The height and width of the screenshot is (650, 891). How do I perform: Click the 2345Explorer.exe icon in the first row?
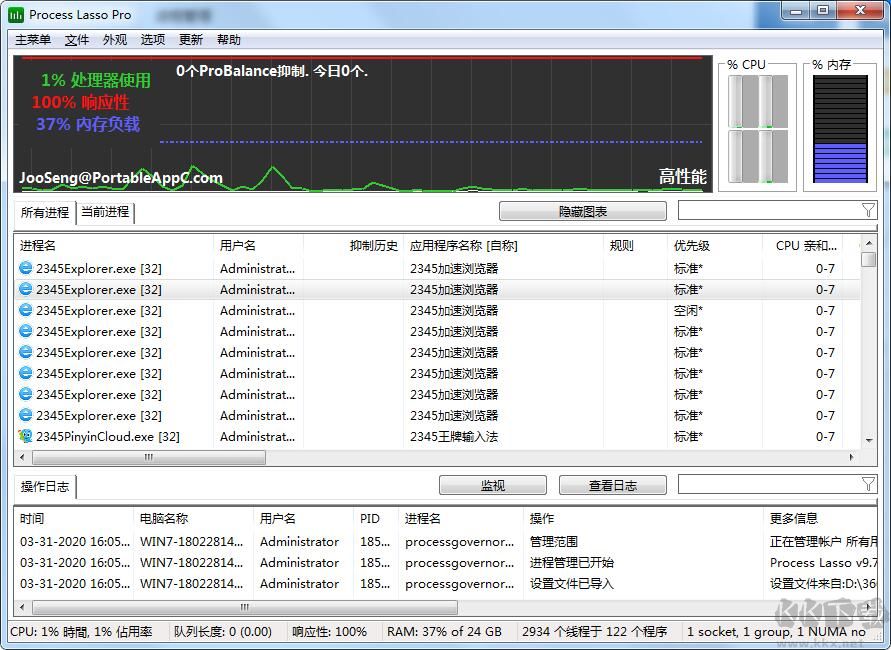[x=26, y=268]
